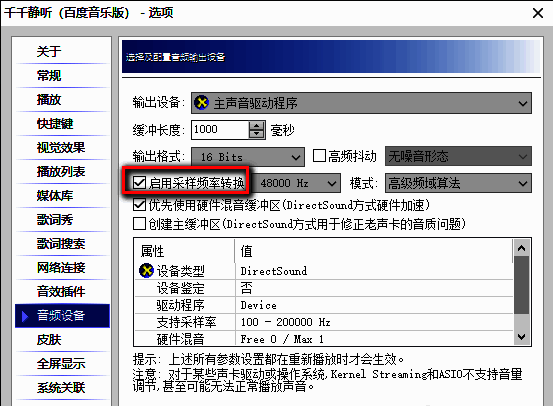
Task: Click the down arrow of properties scrollbar
Action: [521, 337]
